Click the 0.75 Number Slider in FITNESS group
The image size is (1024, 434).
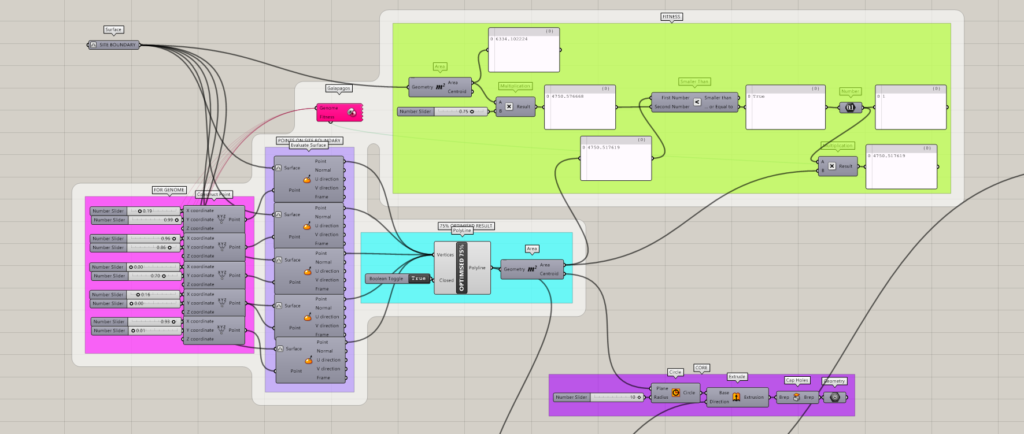pyautogui.click(x=443, y=111)
